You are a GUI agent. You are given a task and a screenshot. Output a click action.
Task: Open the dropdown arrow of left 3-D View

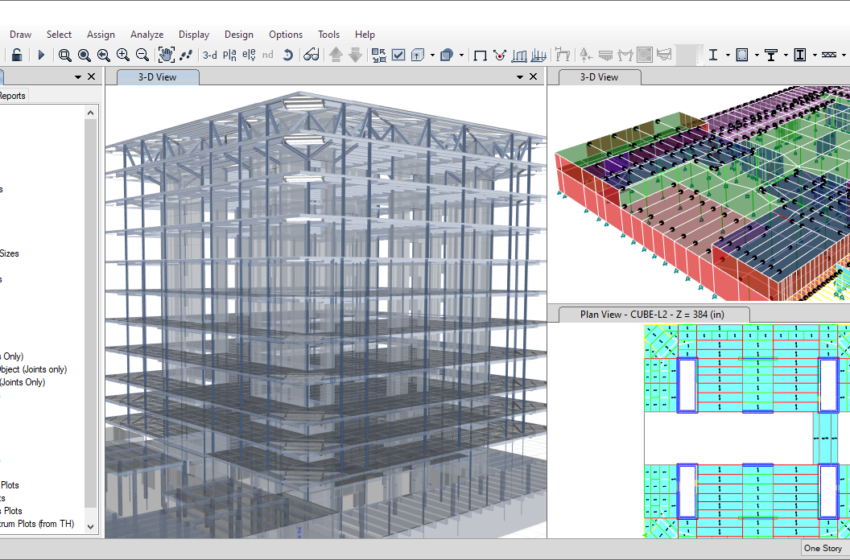click(x=519, y=77)
